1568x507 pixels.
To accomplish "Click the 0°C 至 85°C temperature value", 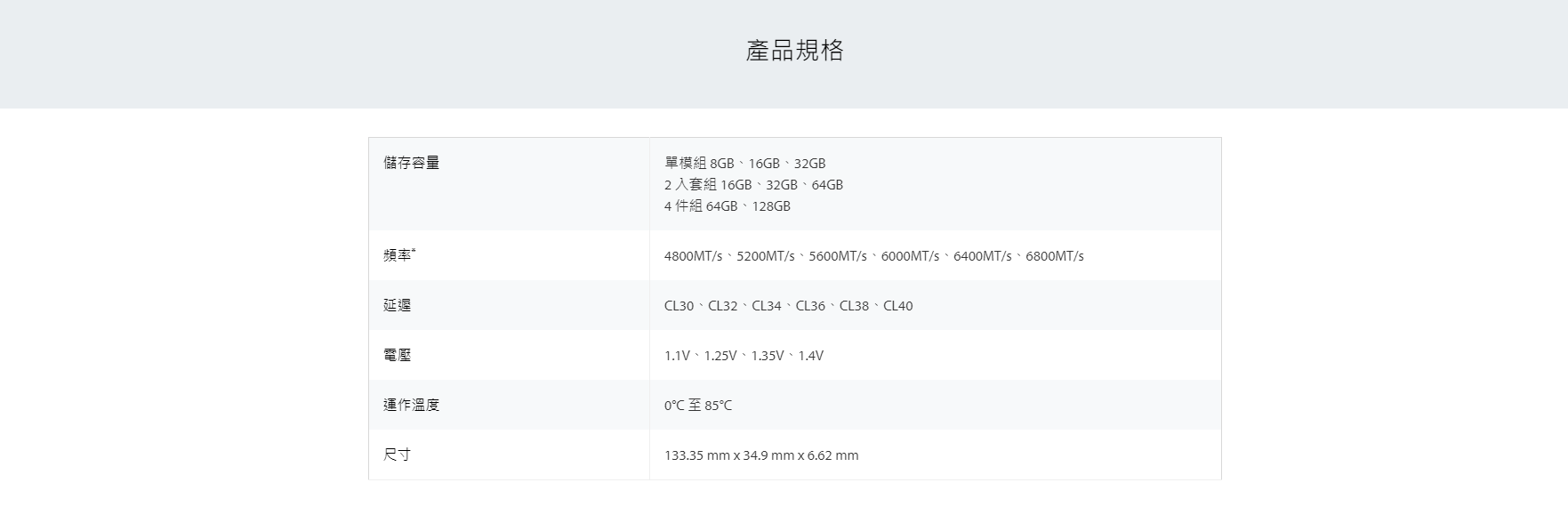I will [698, 406].
